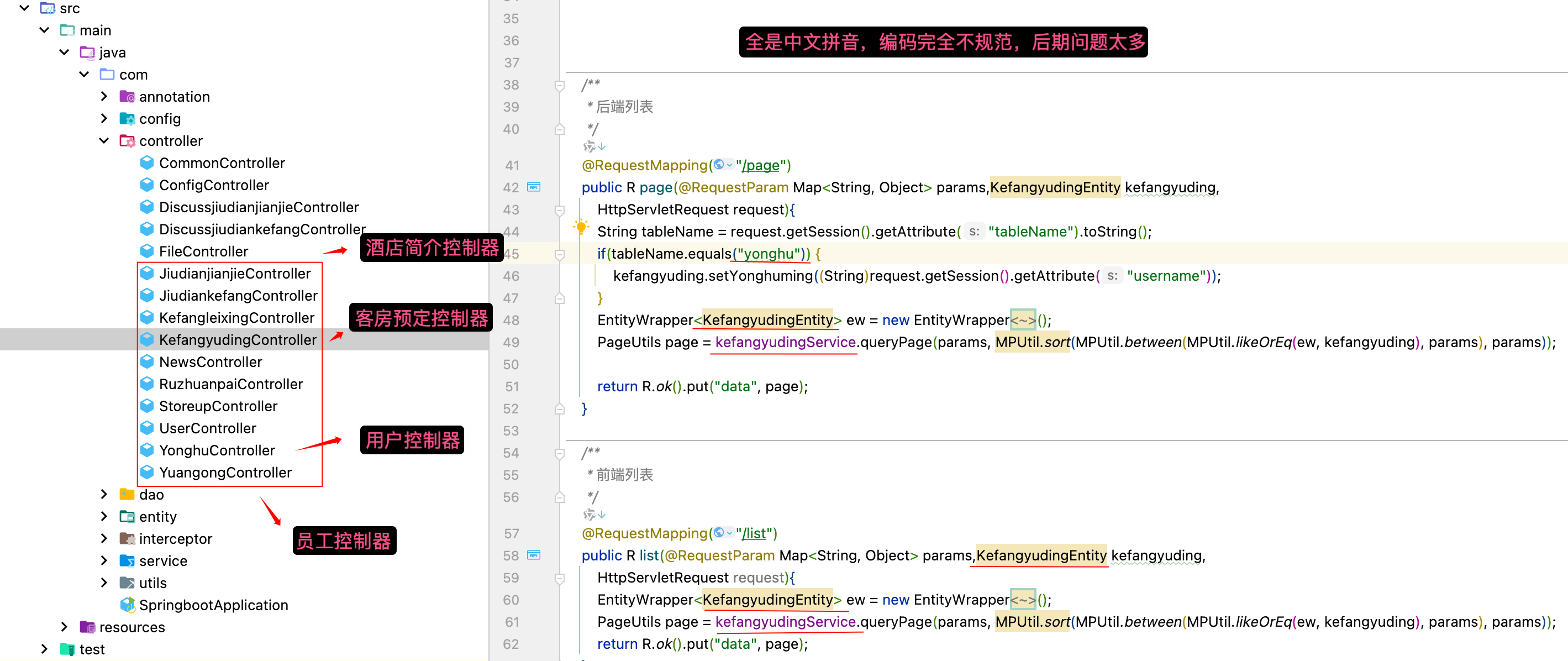Click the lightbulb quick-fix icon on line 44

[x=581, y=228]
